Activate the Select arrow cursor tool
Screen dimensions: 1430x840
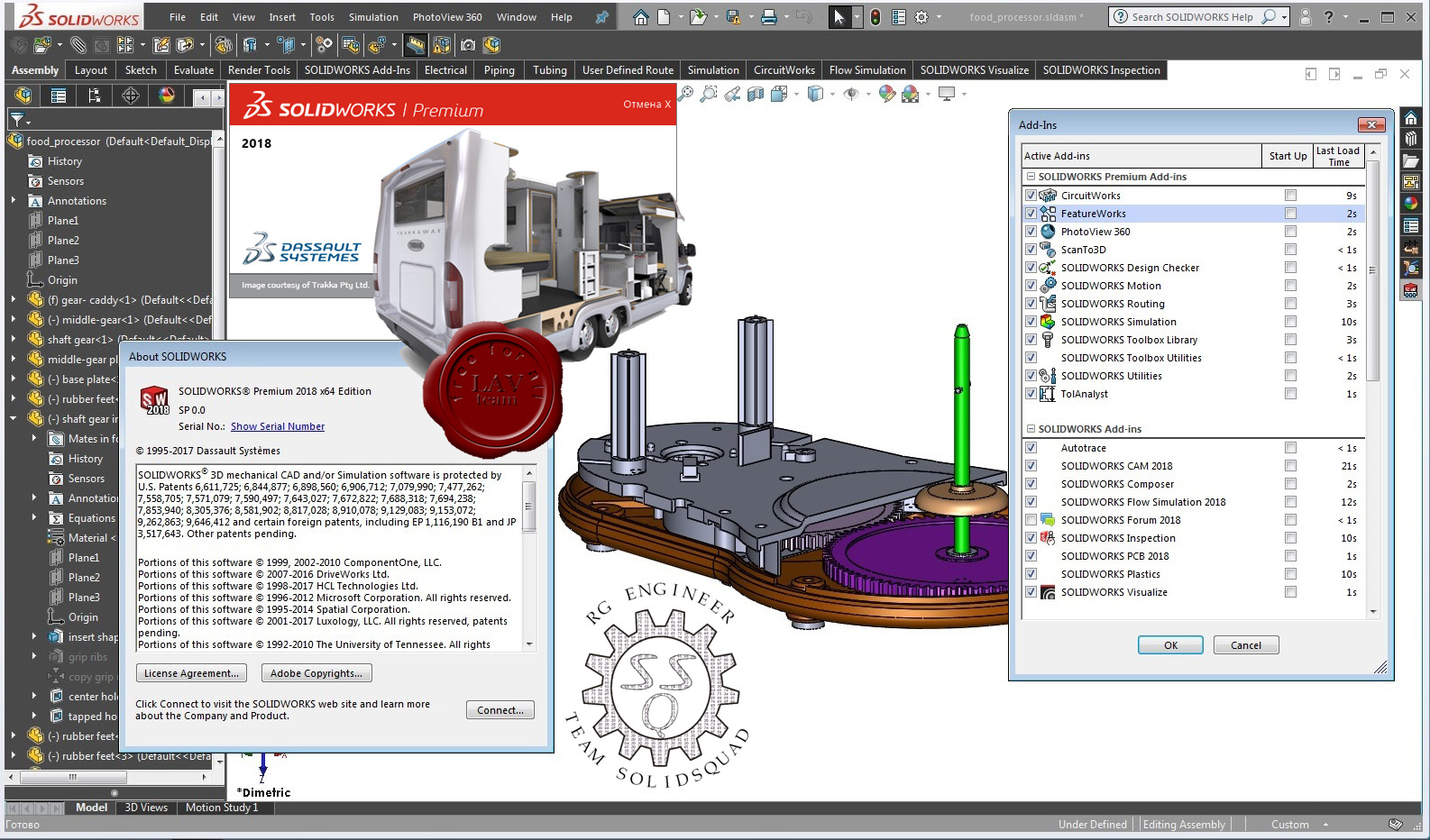click(x=839, y=17)
